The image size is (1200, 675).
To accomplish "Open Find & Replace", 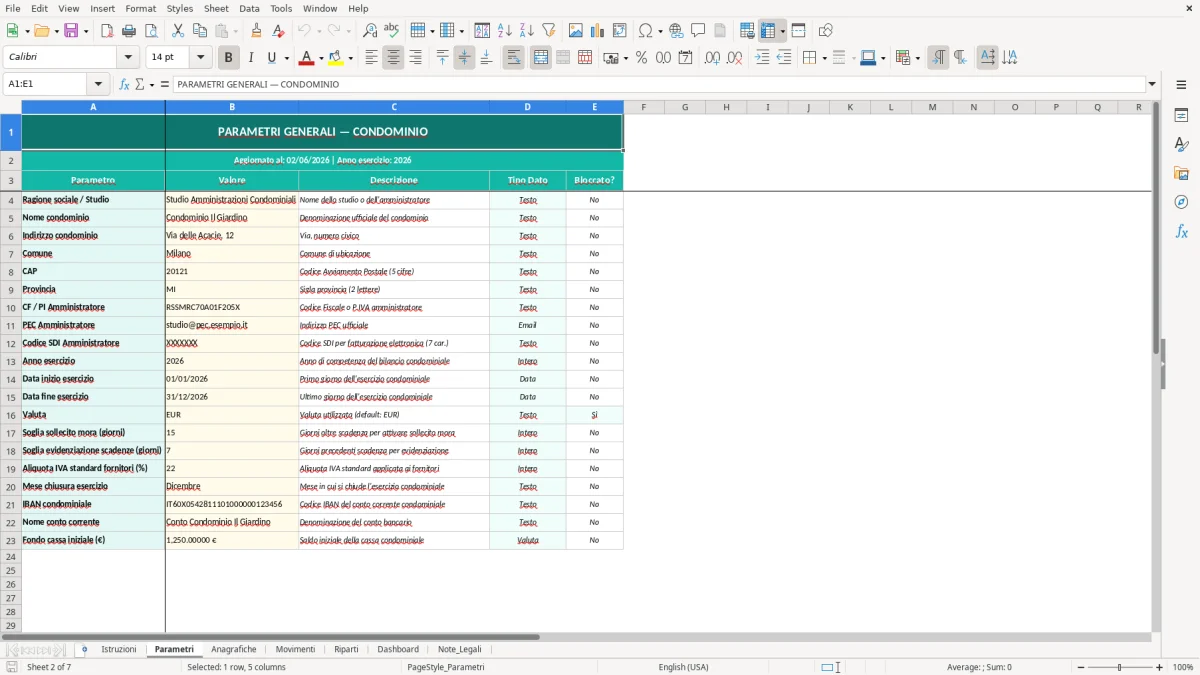I will click(370, 31).
